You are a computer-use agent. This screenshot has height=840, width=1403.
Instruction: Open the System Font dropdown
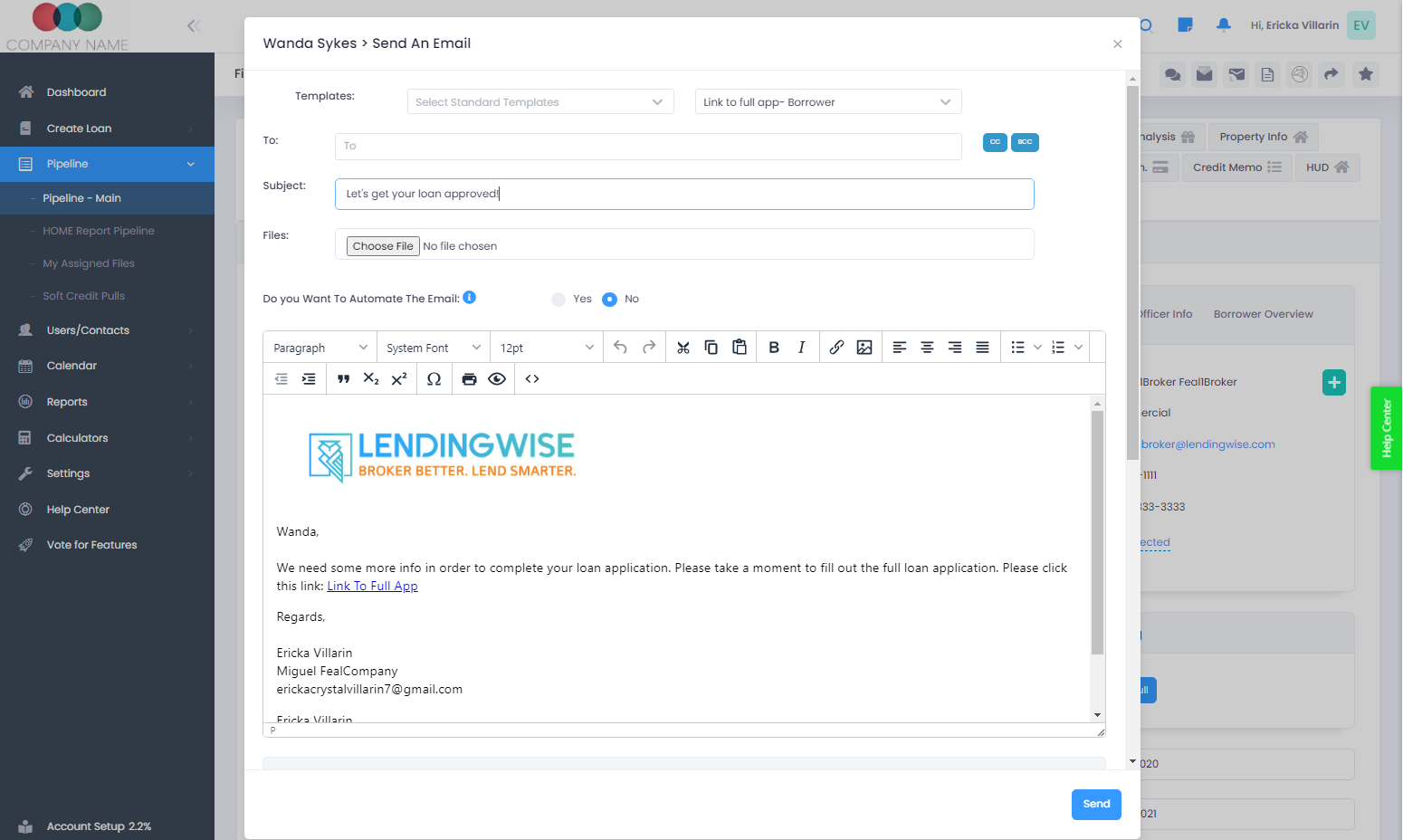coord(433,348)
